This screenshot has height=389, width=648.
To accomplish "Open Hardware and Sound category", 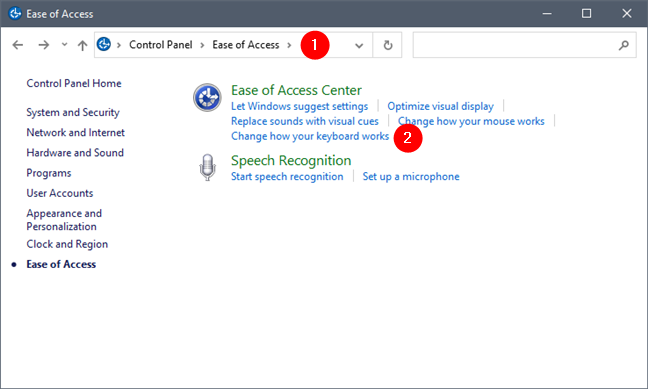I will click(75, 153).
